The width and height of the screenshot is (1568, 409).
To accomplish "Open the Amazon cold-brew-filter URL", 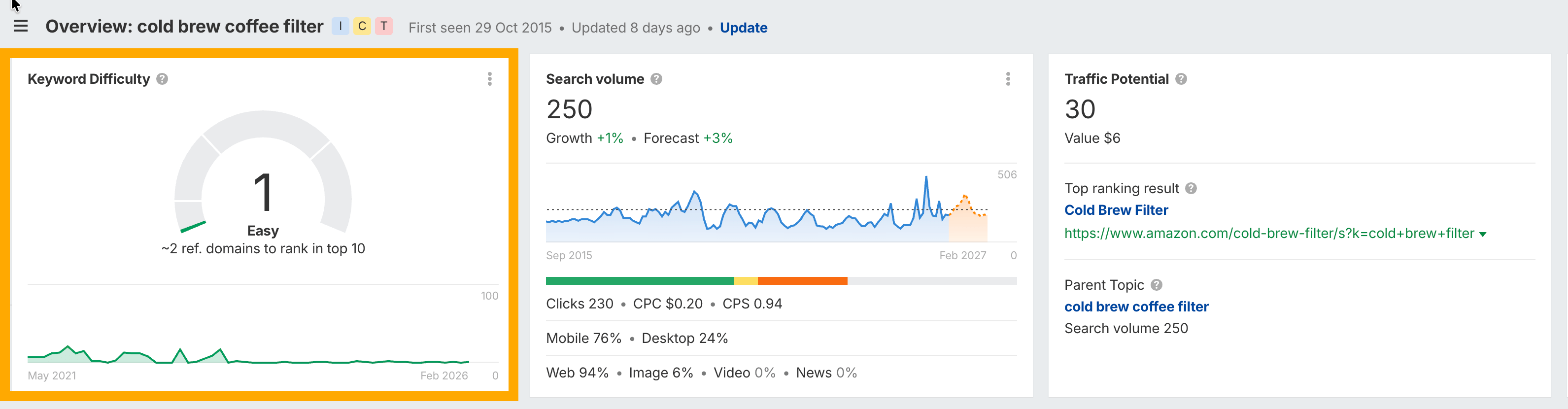I will (1268, 234).
